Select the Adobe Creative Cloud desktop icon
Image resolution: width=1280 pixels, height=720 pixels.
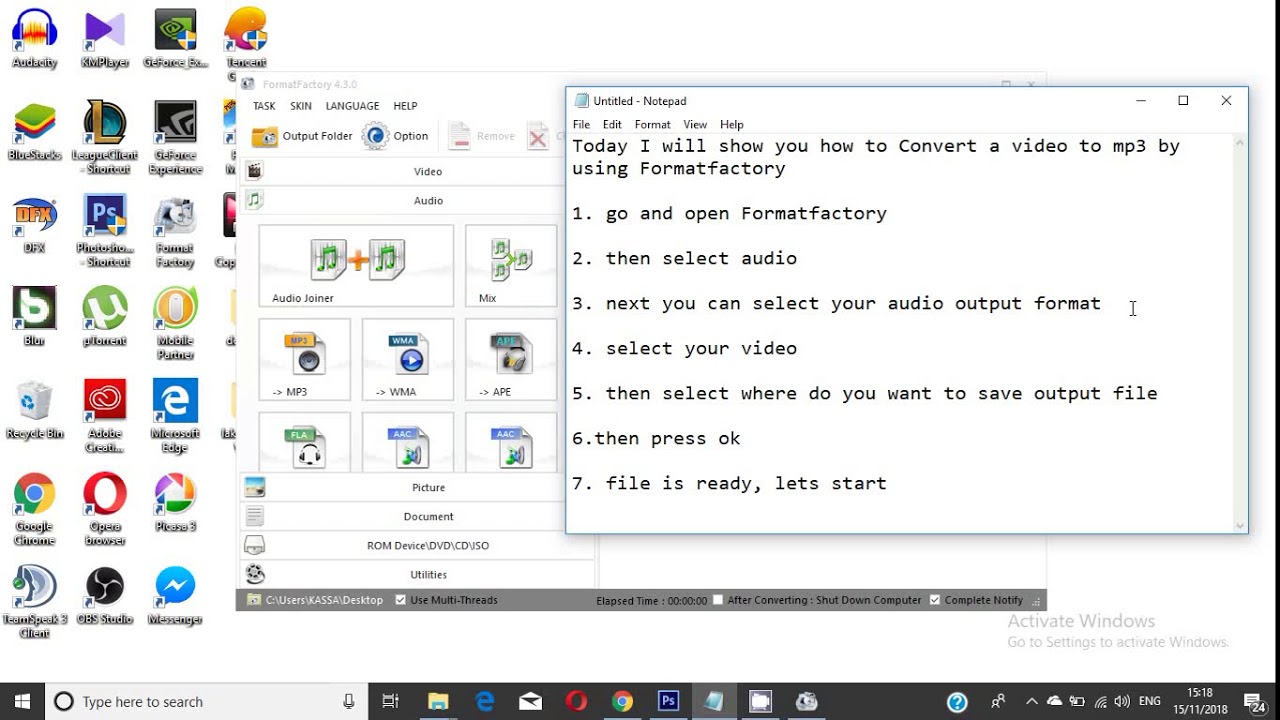[105, 417]
